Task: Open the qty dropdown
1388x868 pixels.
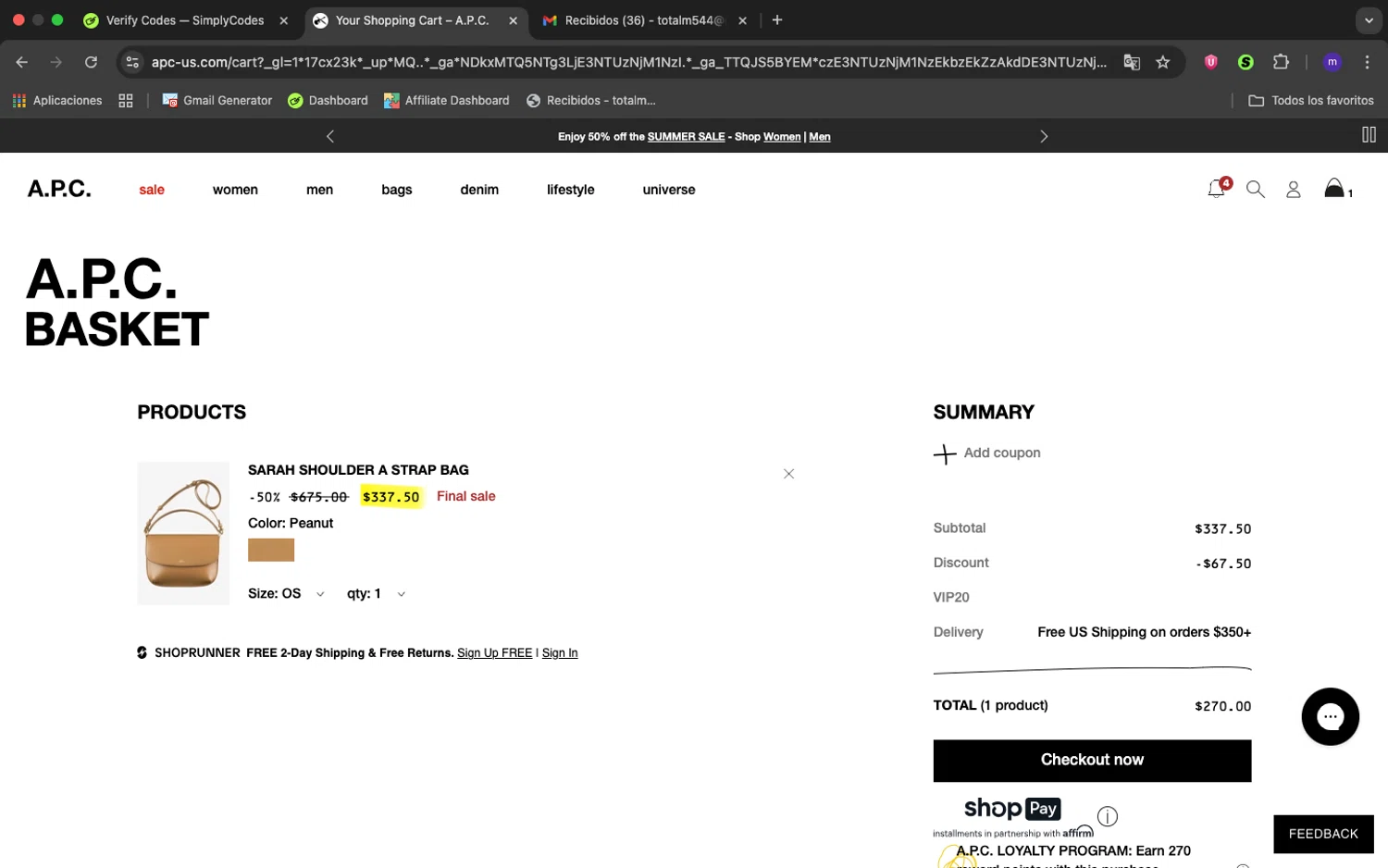Action: [x=376, y=593]
